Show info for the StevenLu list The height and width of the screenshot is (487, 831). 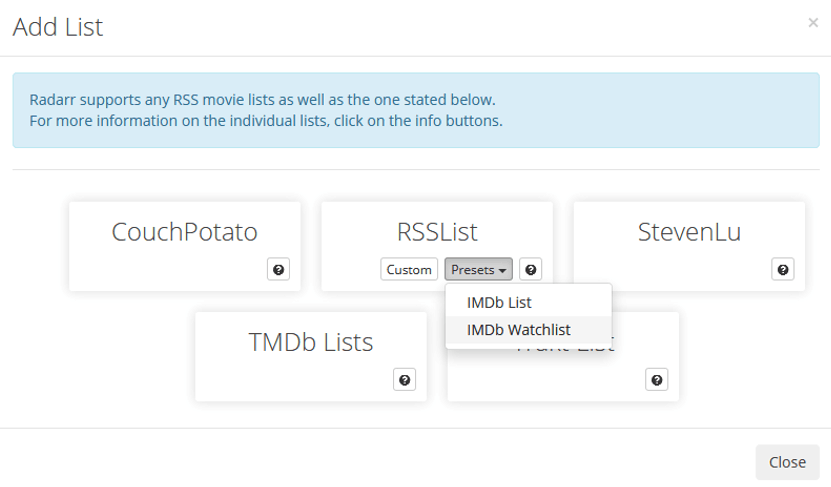pyautogui.click(x=783, y=269)
